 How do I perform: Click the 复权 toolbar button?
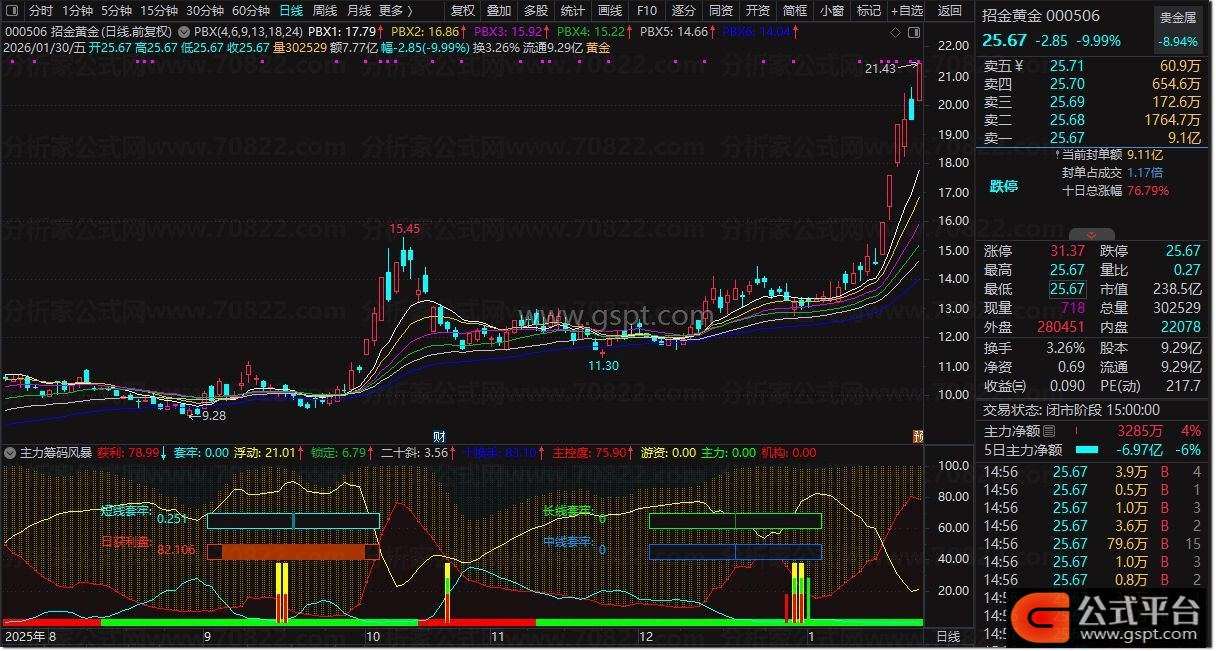(462, 10)
